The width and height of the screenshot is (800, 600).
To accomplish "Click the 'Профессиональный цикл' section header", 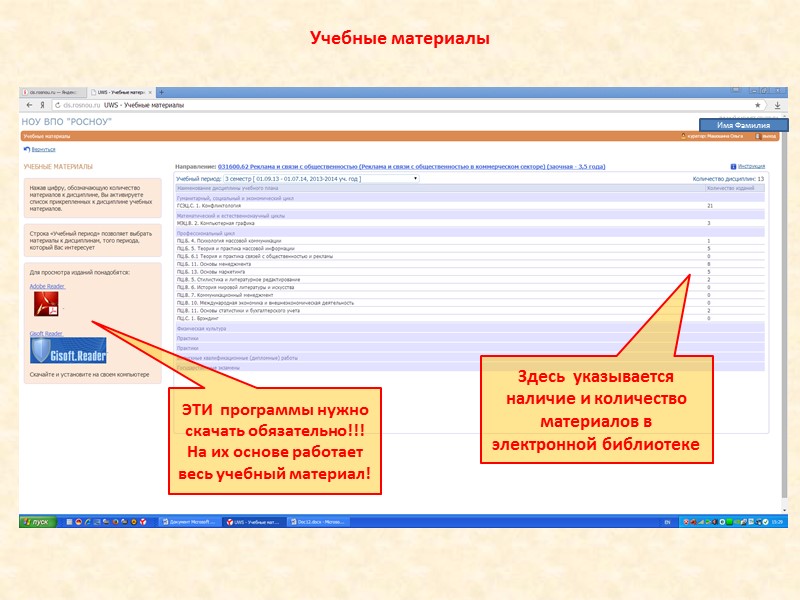I will (469, 233).
